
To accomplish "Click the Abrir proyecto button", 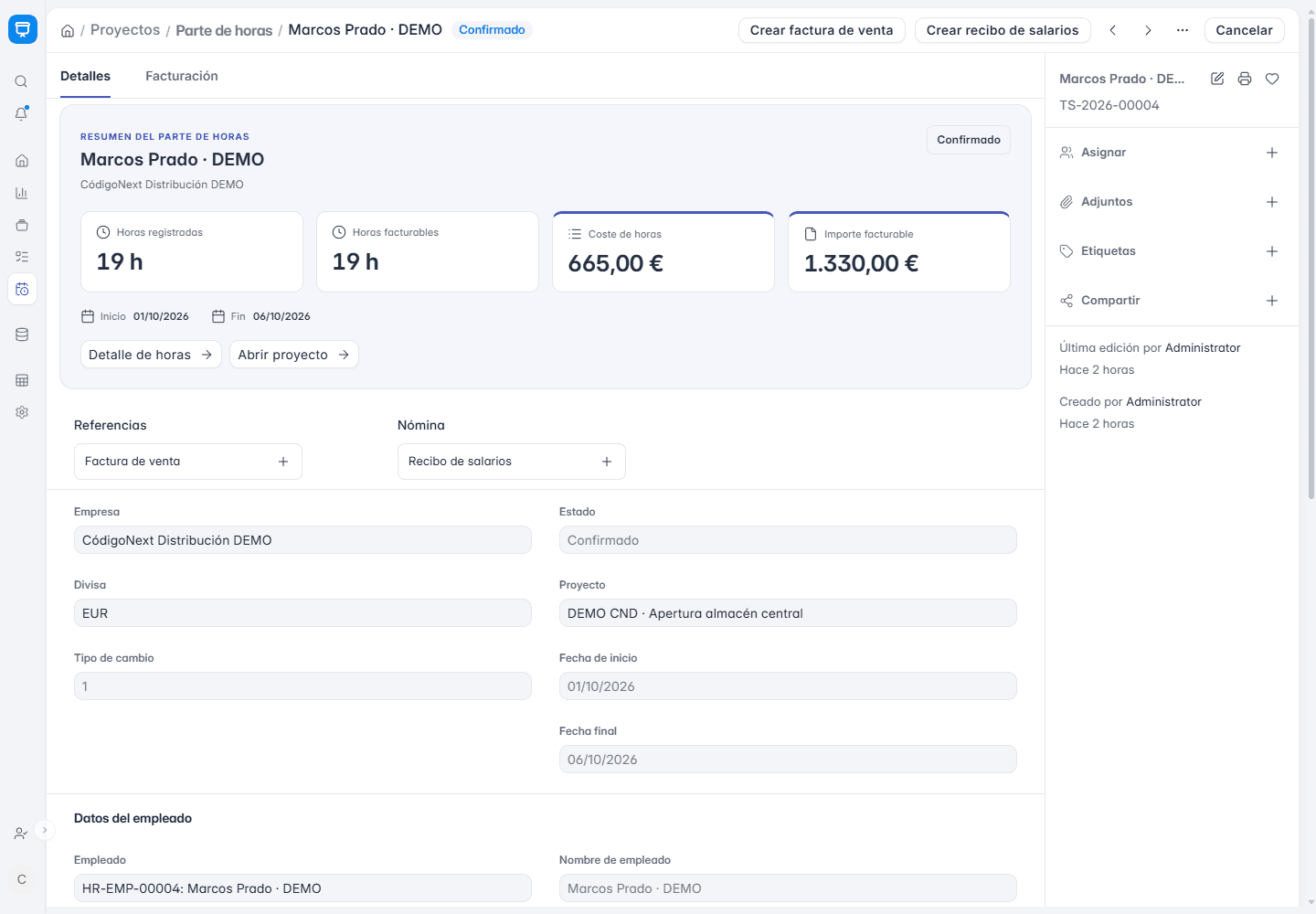I will [293, 355].
